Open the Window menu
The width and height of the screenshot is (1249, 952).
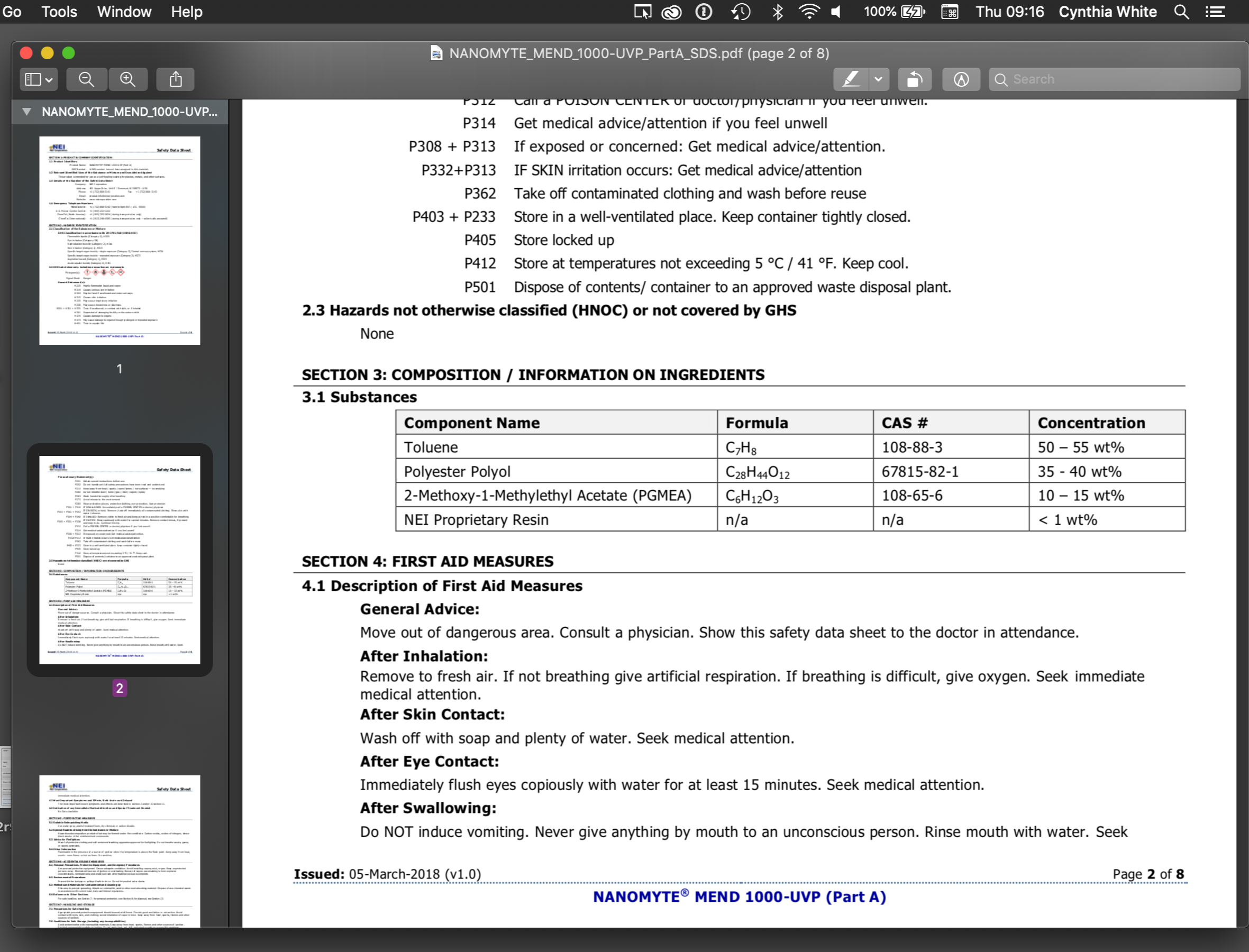(124, 12)
